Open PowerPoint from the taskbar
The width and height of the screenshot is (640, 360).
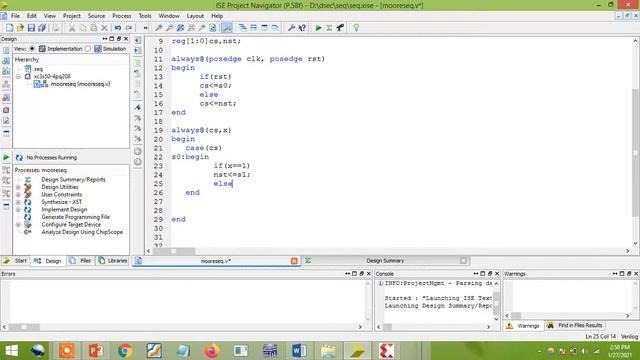[96, 351]
